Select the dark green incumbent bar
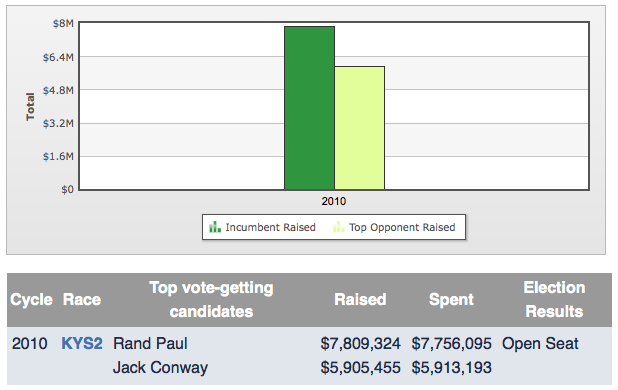The width and height of the screenshot is (618, 390). [x=309, y=108]
